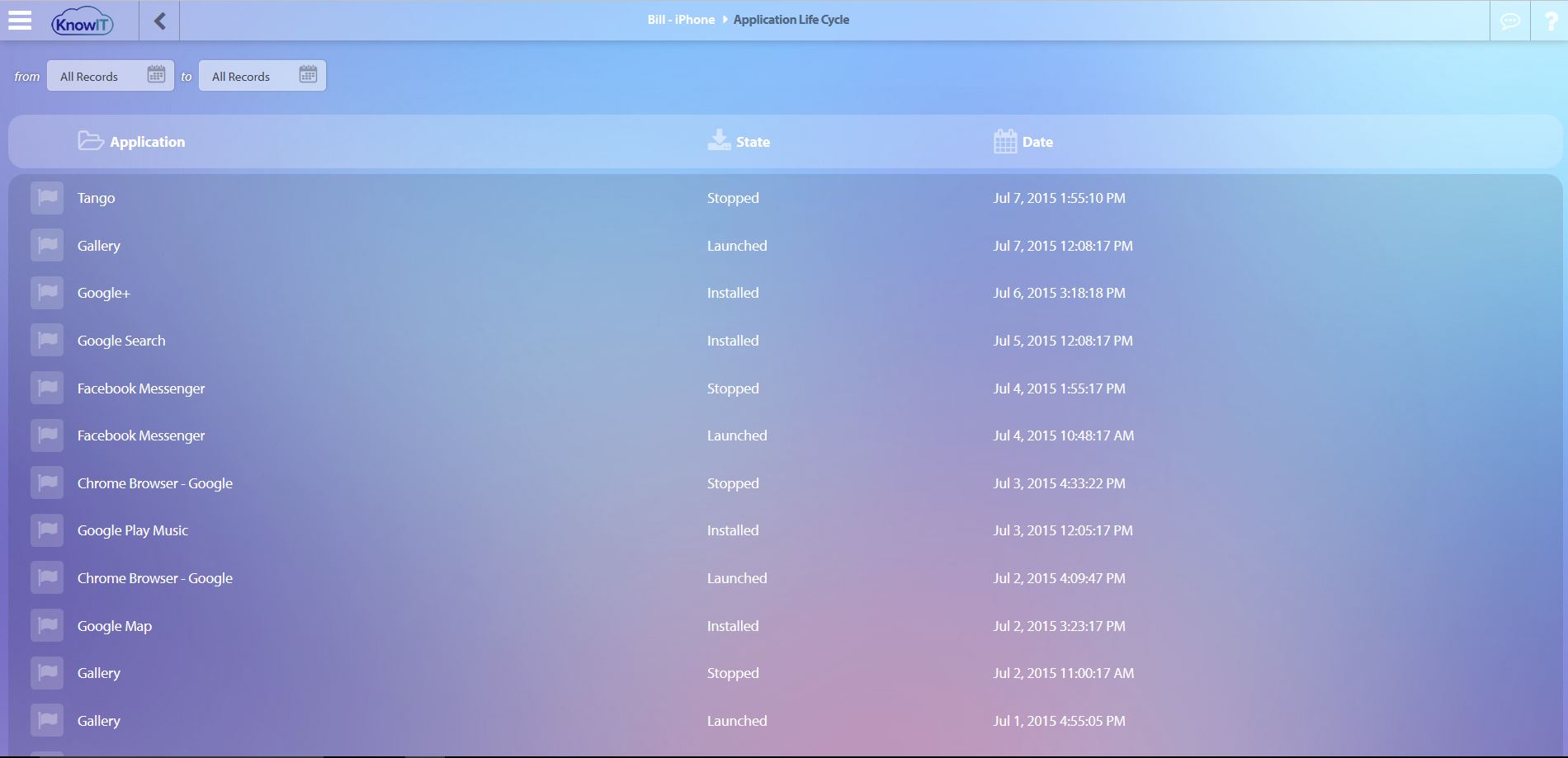Flag the Google Play Music row
Screen dimensions: 1568x758
47,530
